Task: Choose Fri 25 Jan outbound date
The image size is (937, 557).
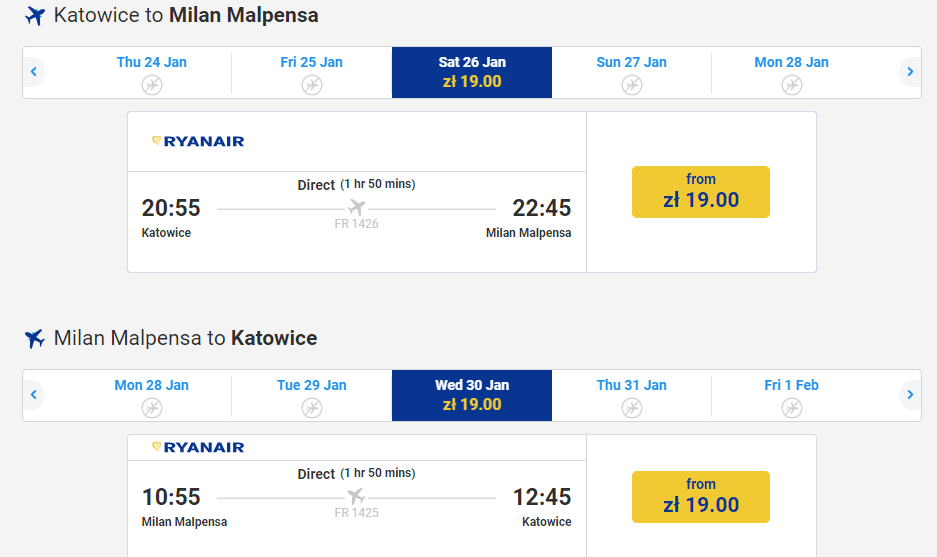Action: (312, 62)
